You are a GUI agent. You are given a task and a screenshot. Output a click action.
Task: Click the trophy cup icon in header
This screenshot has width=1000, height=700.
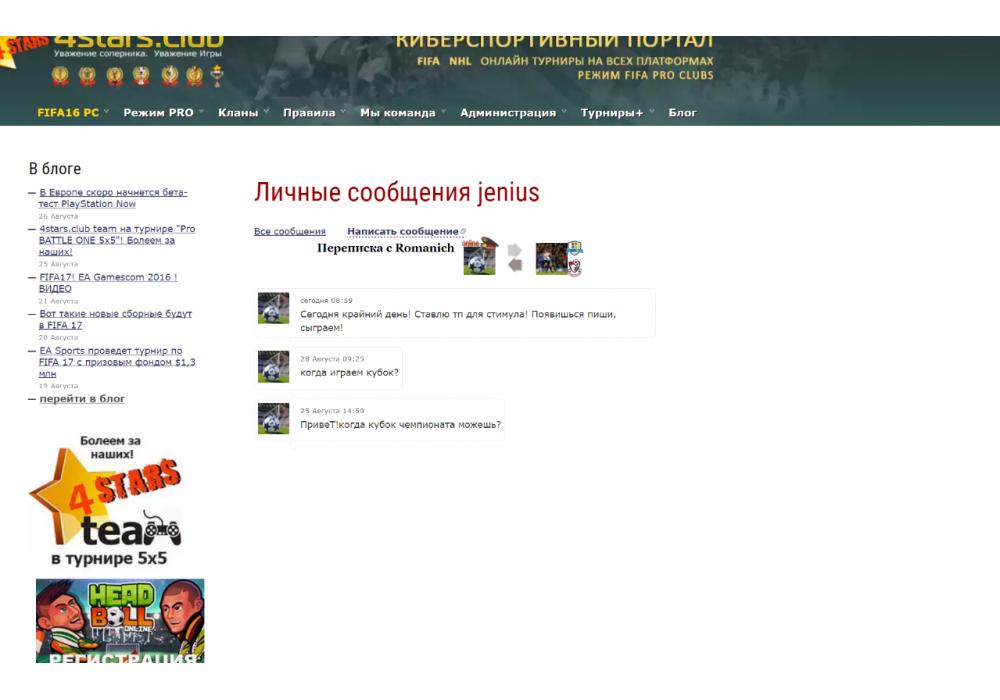click(x=217, y=76)
